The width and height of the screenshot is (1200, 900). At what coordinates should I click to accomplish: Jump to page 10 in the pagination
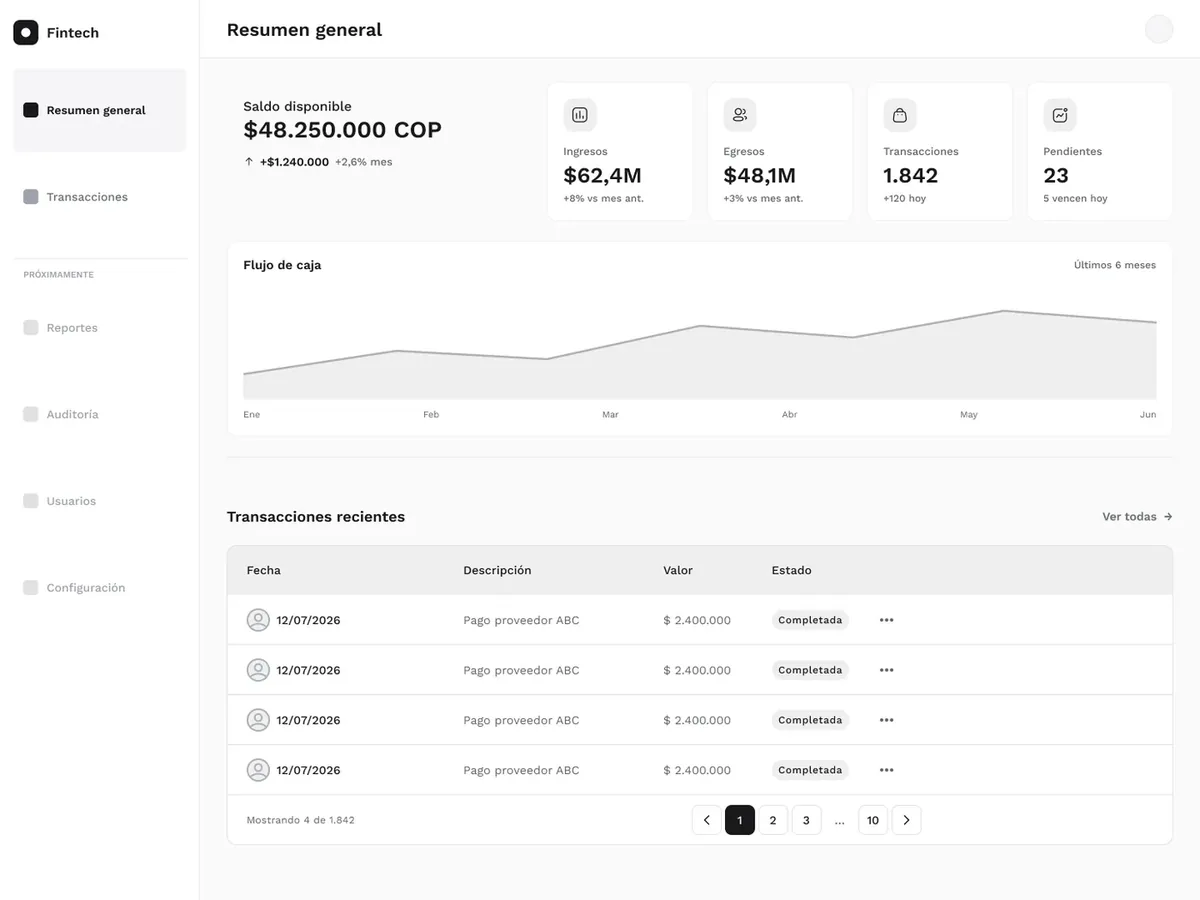[x=873, y=820]
